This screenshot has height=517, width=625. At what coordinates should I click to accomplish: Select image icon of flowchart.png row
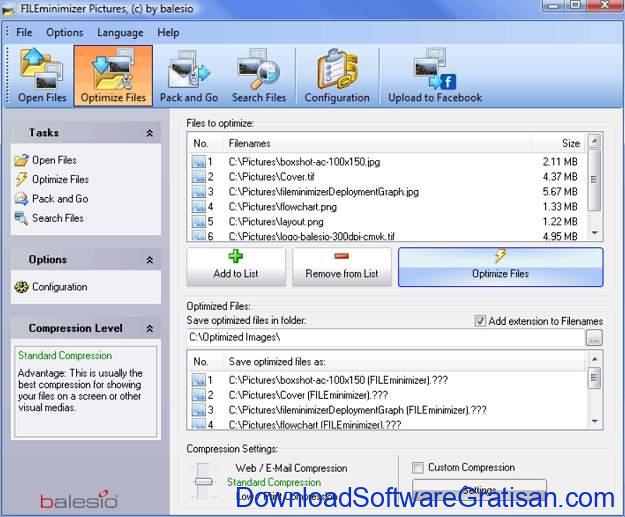[199, 206]
